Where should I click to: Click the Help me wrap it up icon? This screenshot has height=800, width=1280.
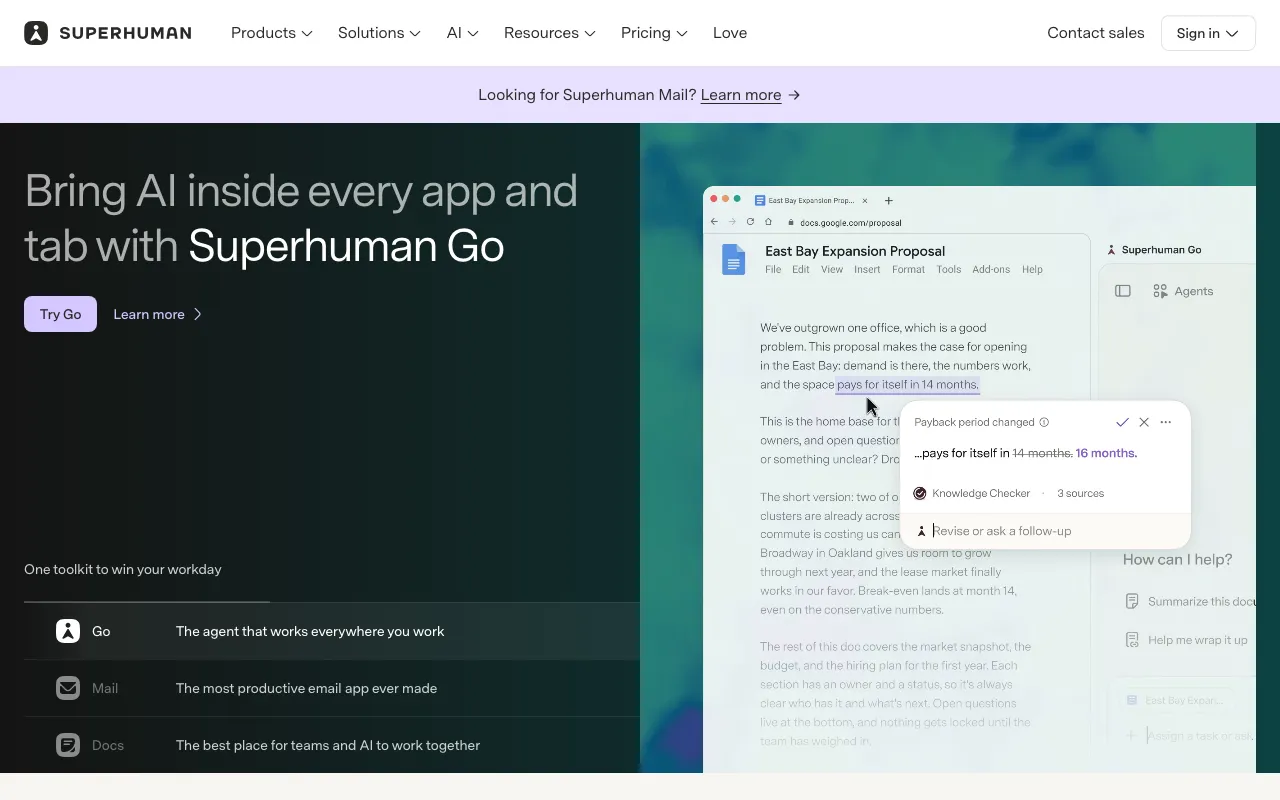[x=1132, y=640]
